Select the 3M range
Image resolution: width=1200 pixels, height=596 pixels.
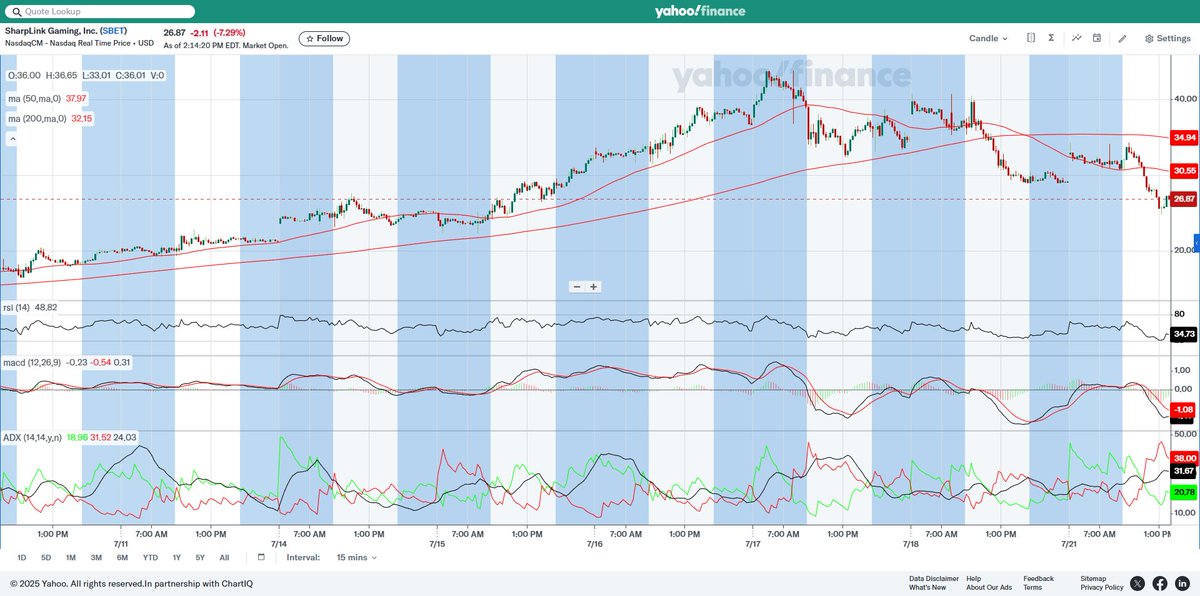pyautogui.click(x=96, y=557)
